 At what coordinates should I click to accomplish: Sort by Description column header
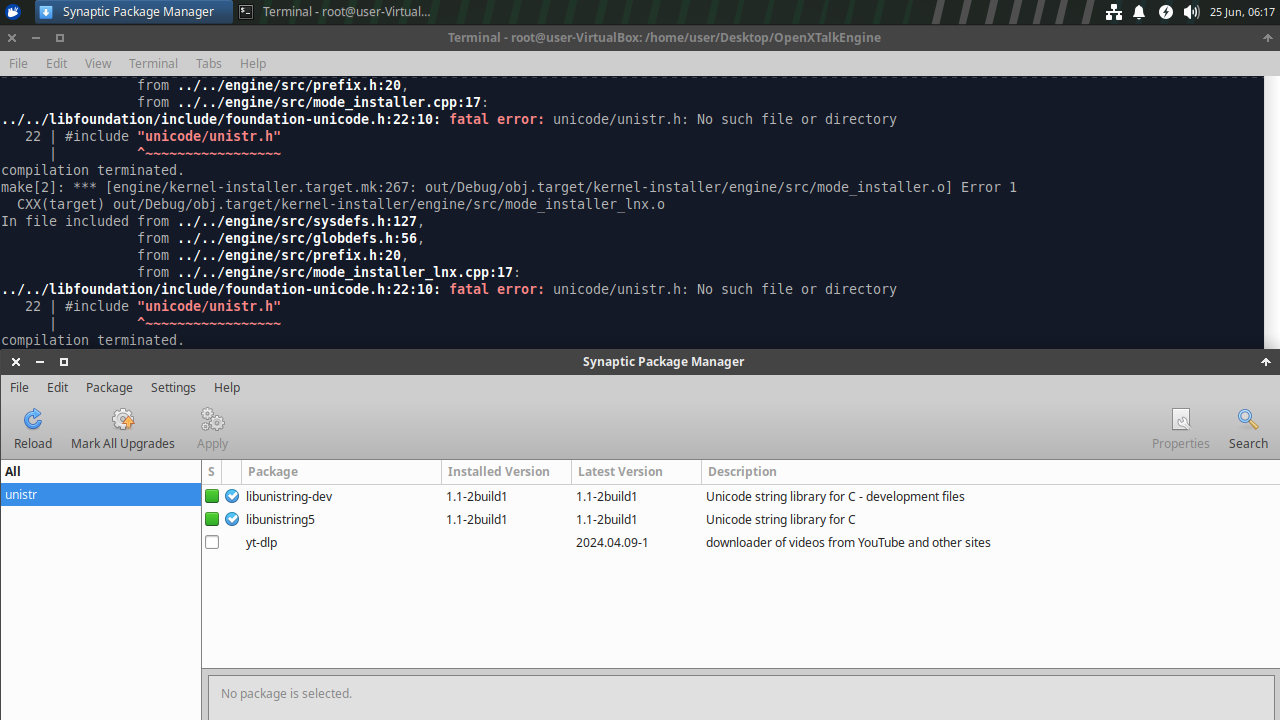point(990,471)
